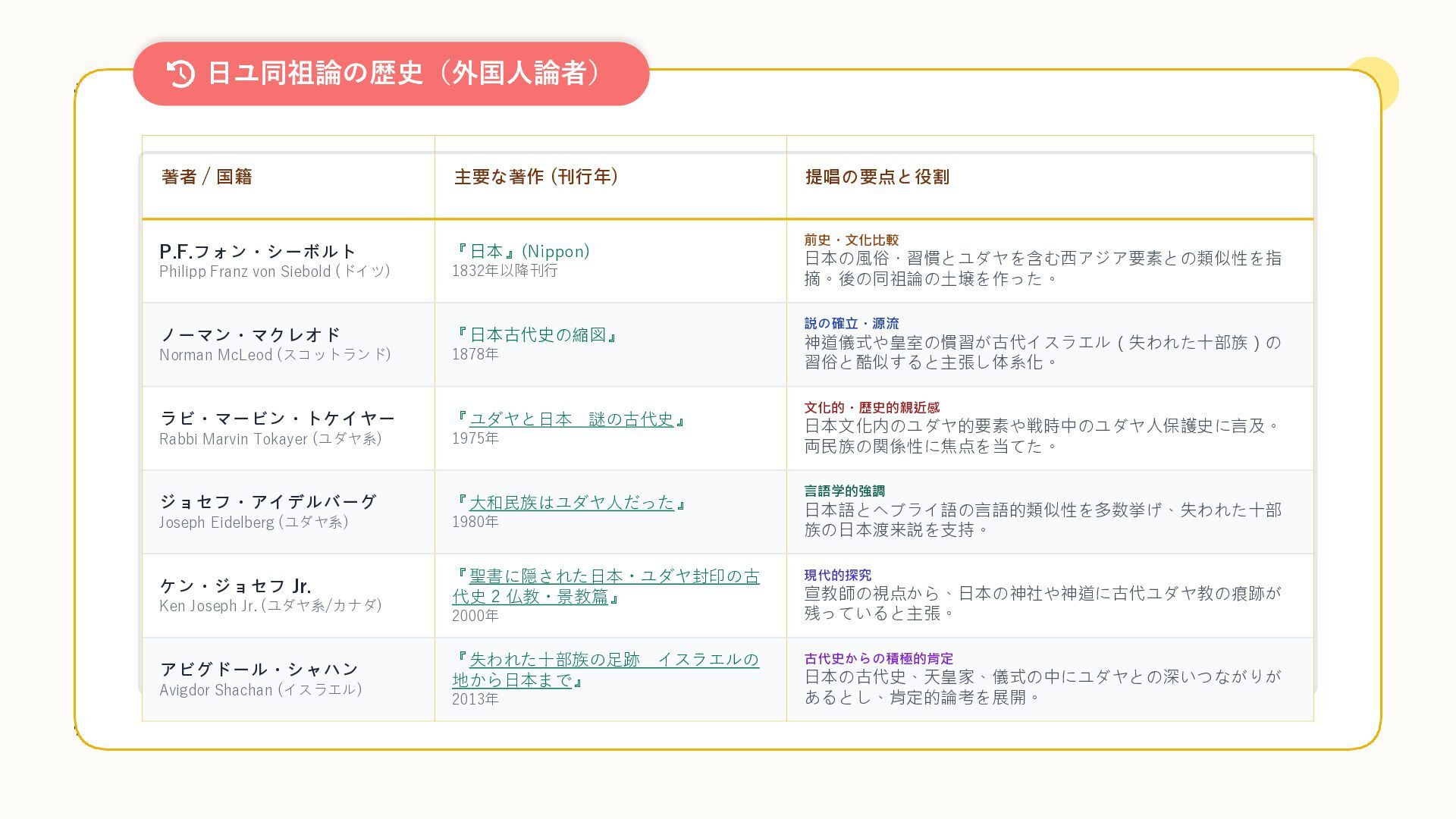This screenshot has height=819, width=1456.
Task: Open the ユダヤと日本 謎の古代史 link
Action: tap(571, 419)
